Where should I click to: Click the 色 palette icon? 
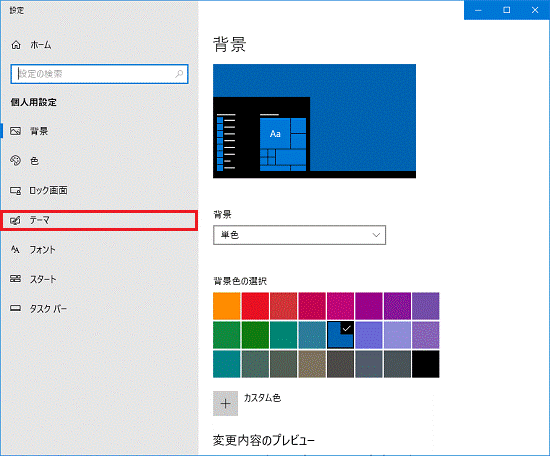click(x=15, y=161)
